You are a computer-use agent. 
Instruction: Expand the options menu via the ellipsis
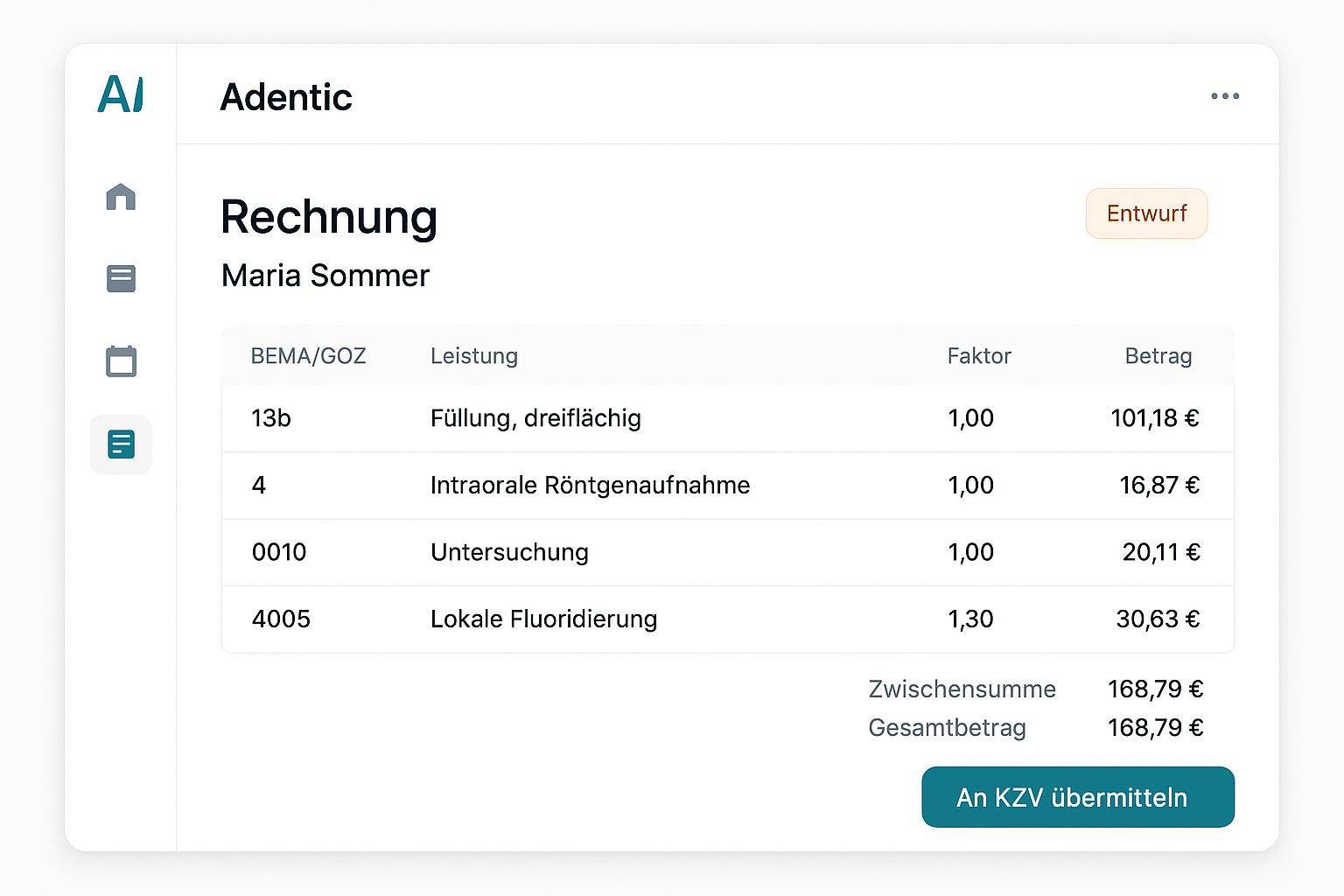point(1225,96)
